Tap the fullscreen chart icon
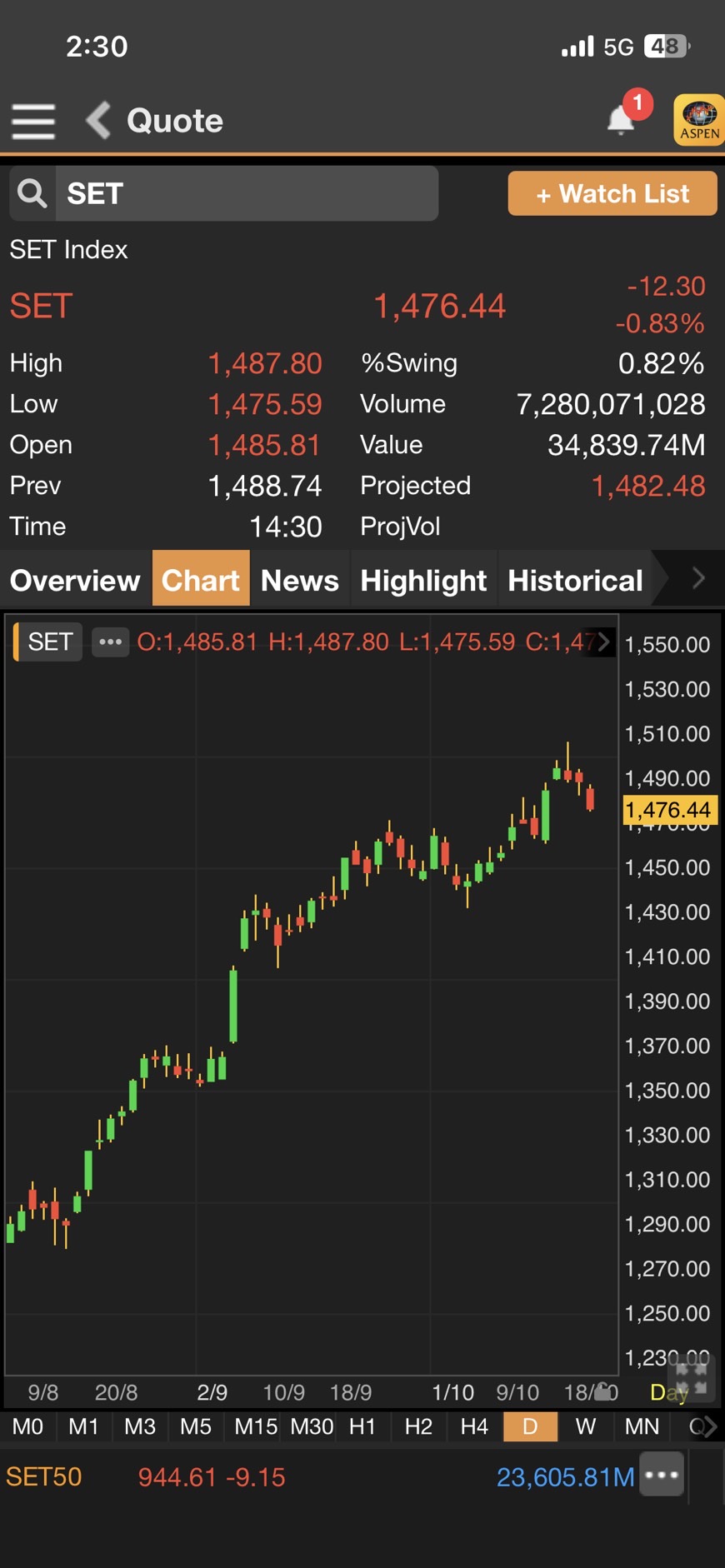The height and width of the screenshot is (1568, 725). point(691,1378)
